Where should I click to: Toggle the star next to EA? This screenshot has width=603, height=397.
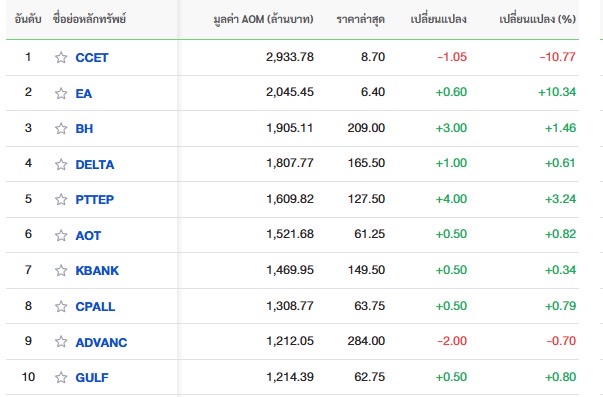[61, 93]
